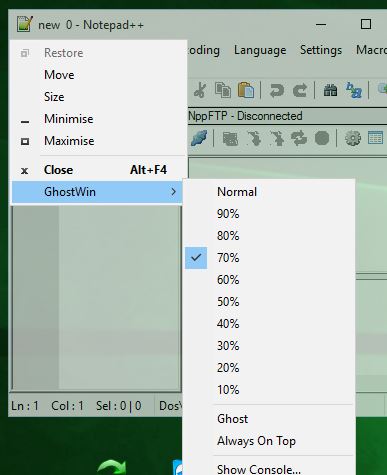Click the Paste clipboard toolbar icon
The width and height of the screenshot is (387, 475).
point(246,90)
